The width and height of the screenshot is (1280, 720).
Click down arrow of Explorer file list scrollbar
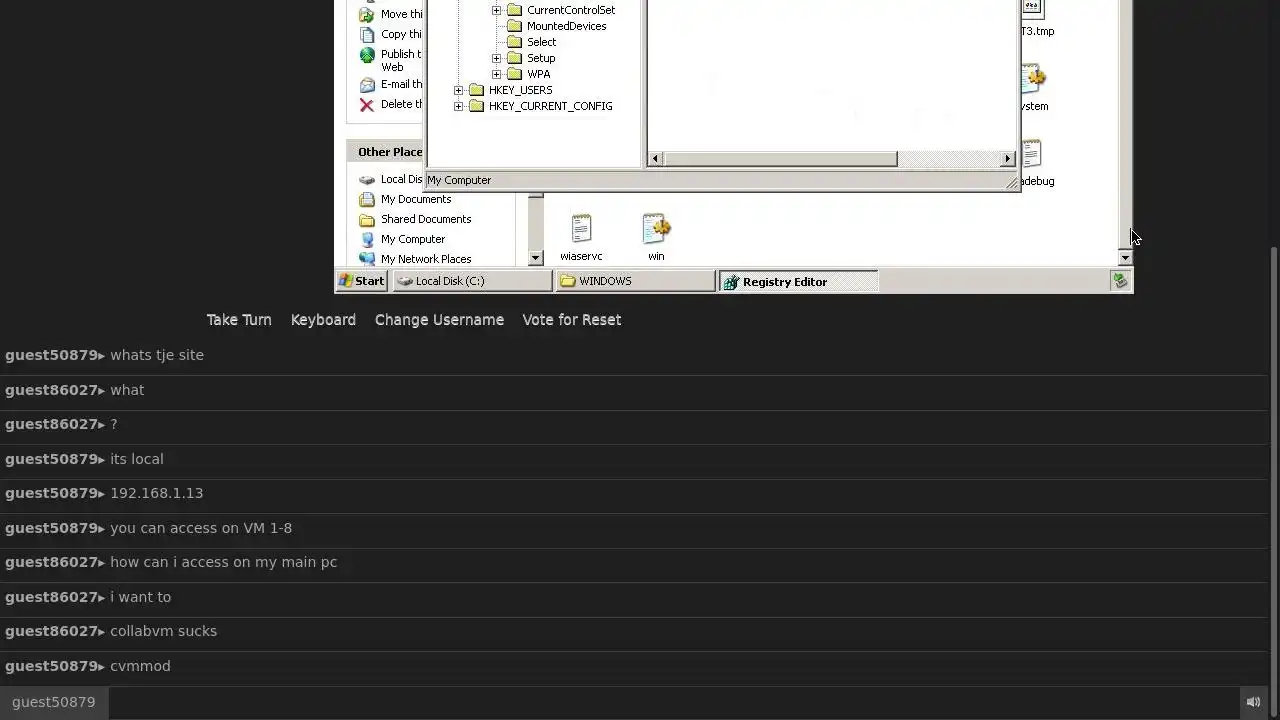(x=1125, y=258)
